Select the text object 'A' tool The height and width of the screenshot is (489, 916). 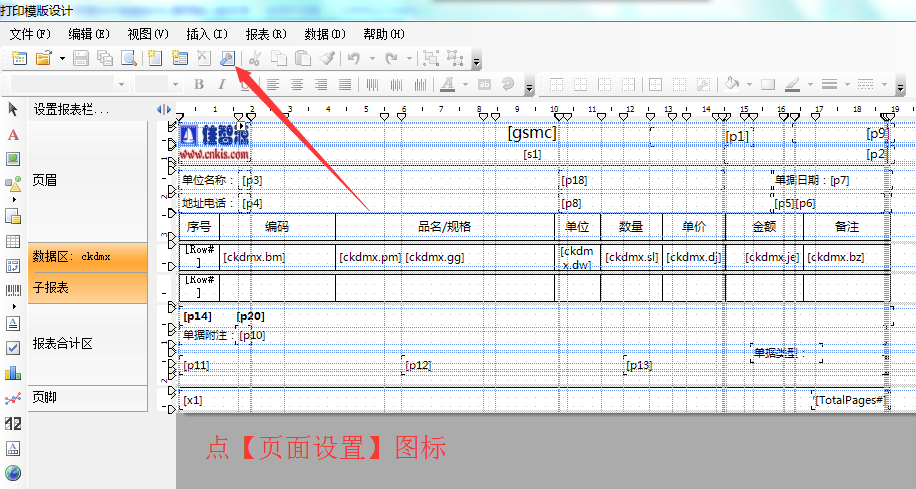click(14, 134)
